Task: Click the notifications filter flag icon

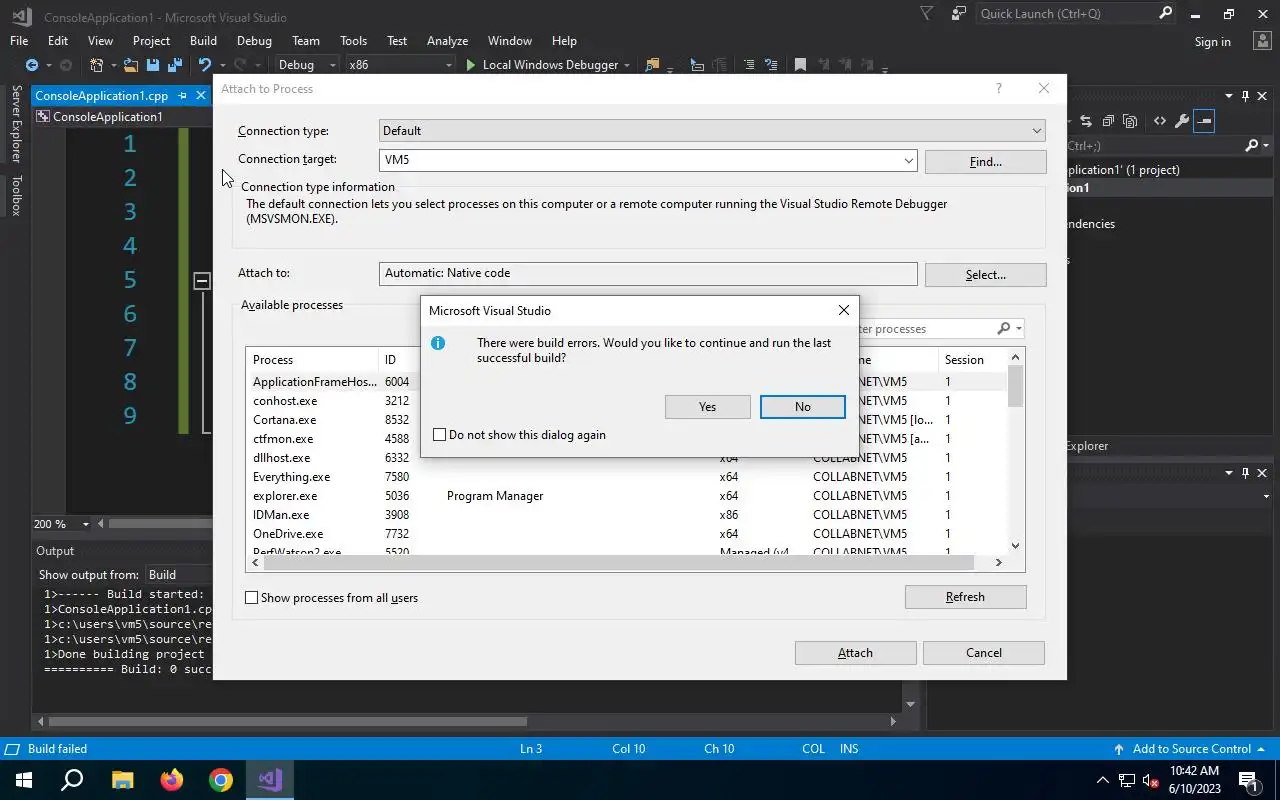Action: (927, 14)
